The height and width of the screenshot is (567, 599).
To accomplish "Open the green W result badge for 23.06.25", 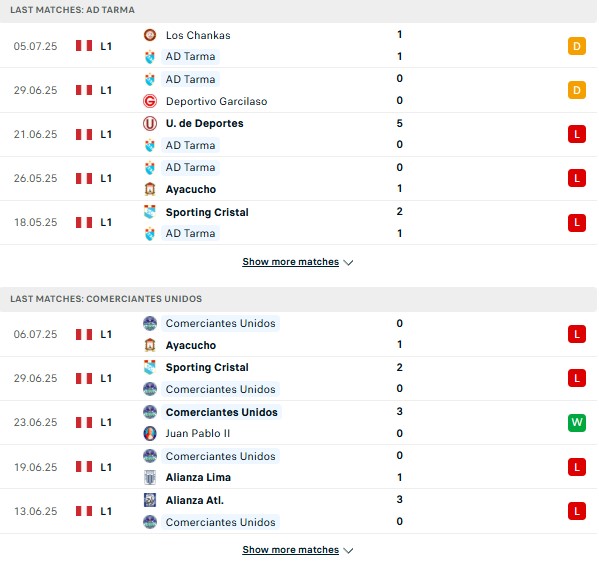I will [576, 422].
